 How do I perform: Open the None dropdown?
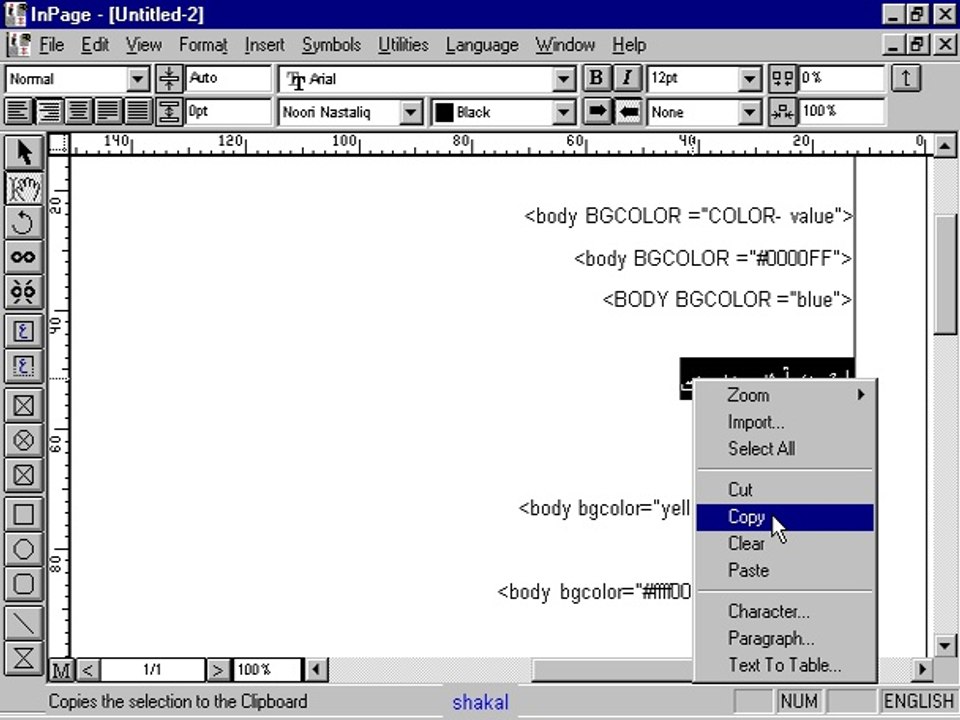click(749, 113)
